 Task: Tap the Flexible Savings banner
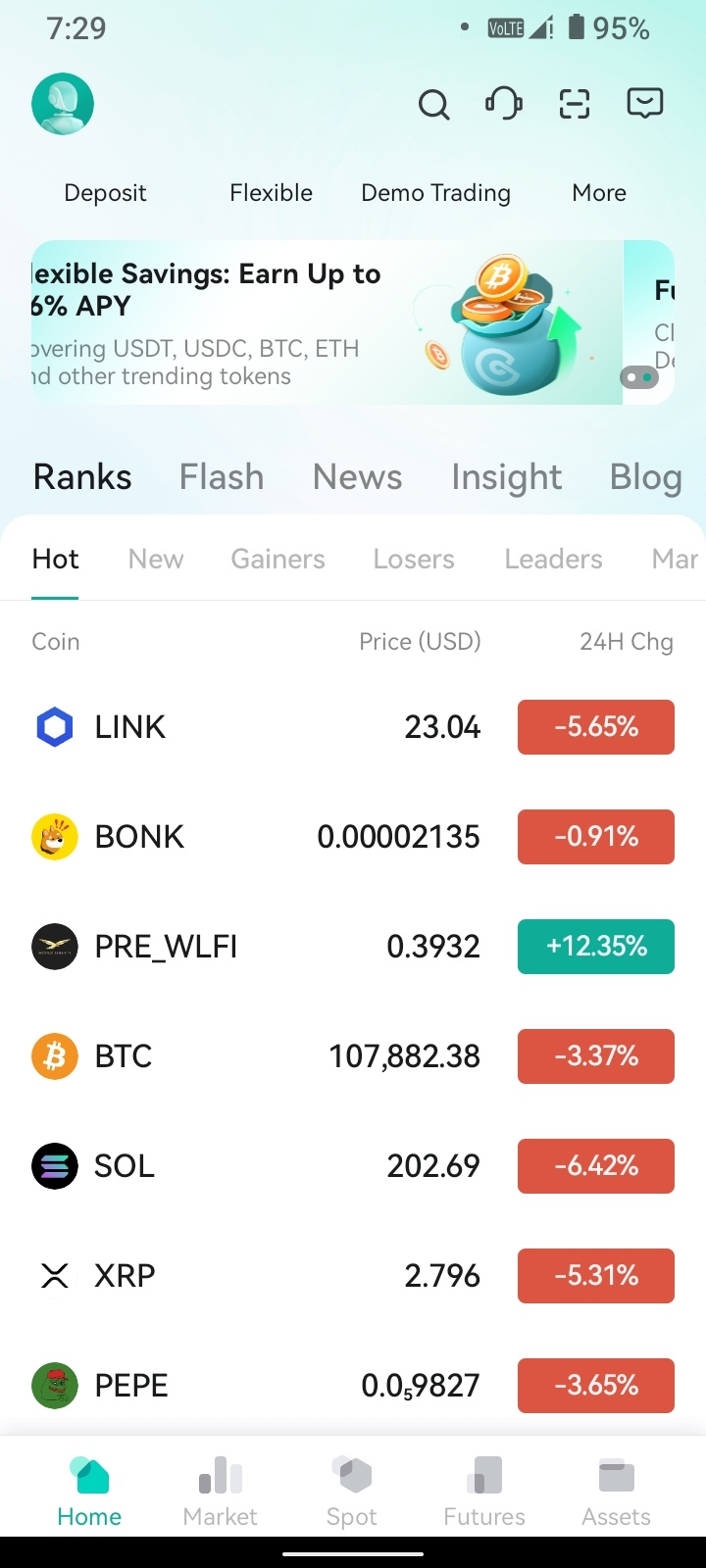(328, 322)
